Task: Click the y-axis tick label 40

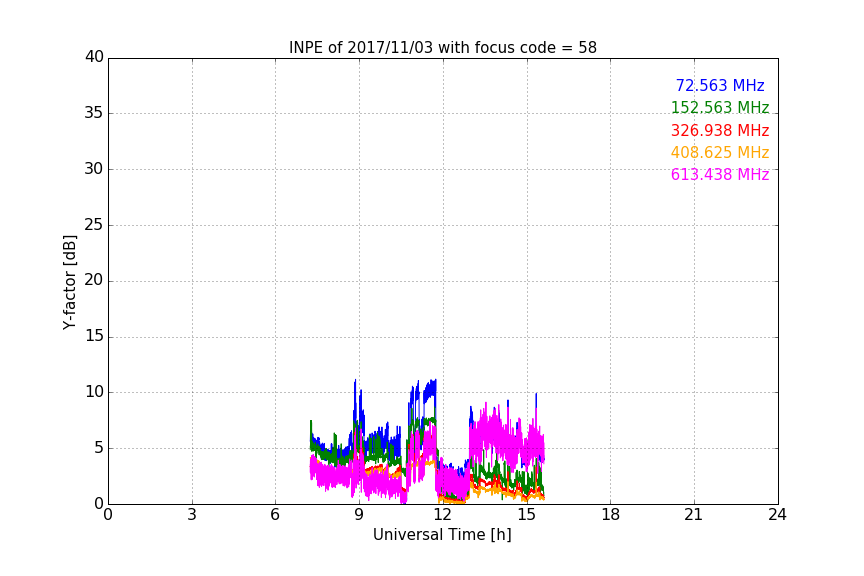Action: [94, 57]
